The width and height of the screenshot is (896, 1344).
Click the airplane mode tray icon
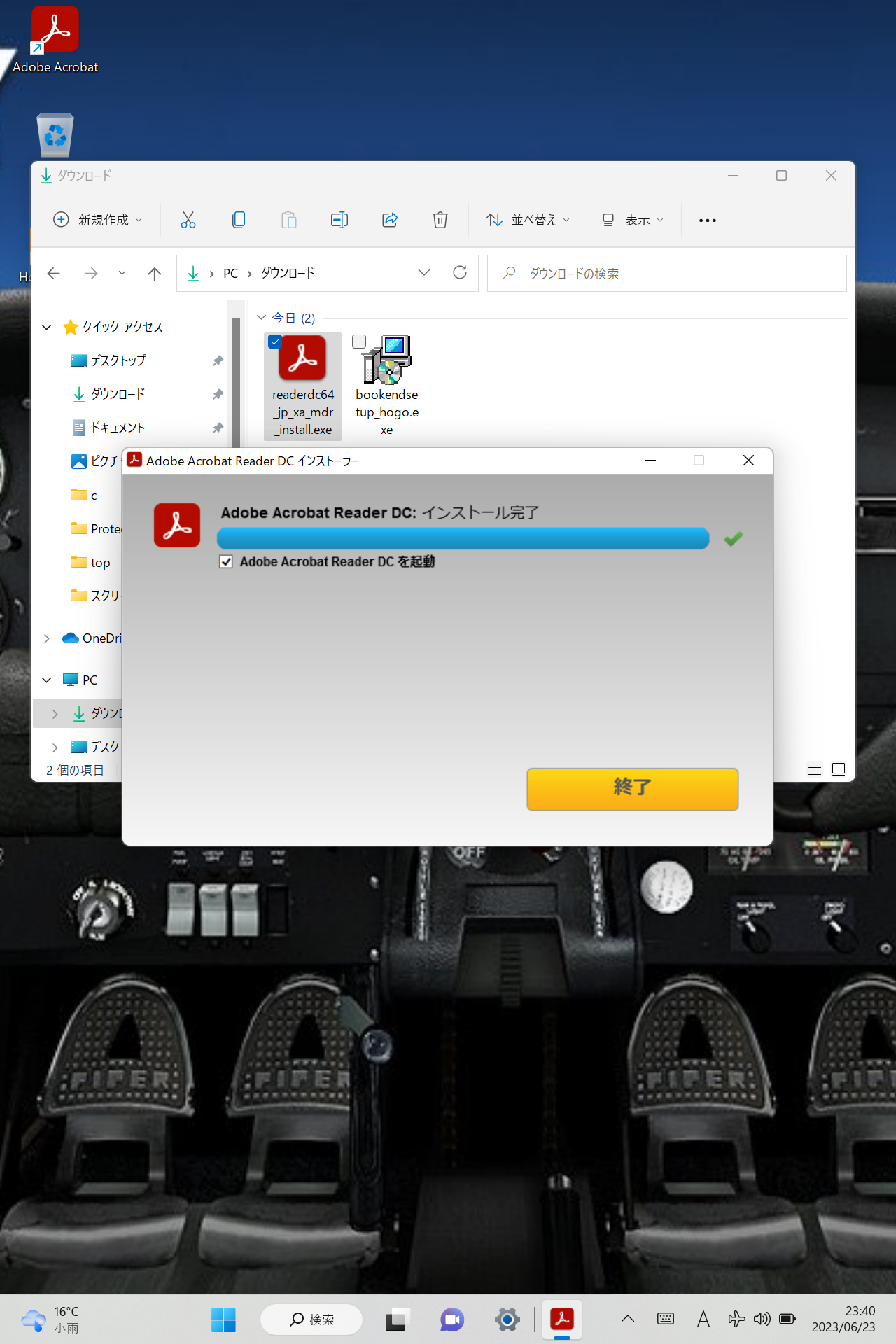pyautogui.click(x=736, y=1319)
